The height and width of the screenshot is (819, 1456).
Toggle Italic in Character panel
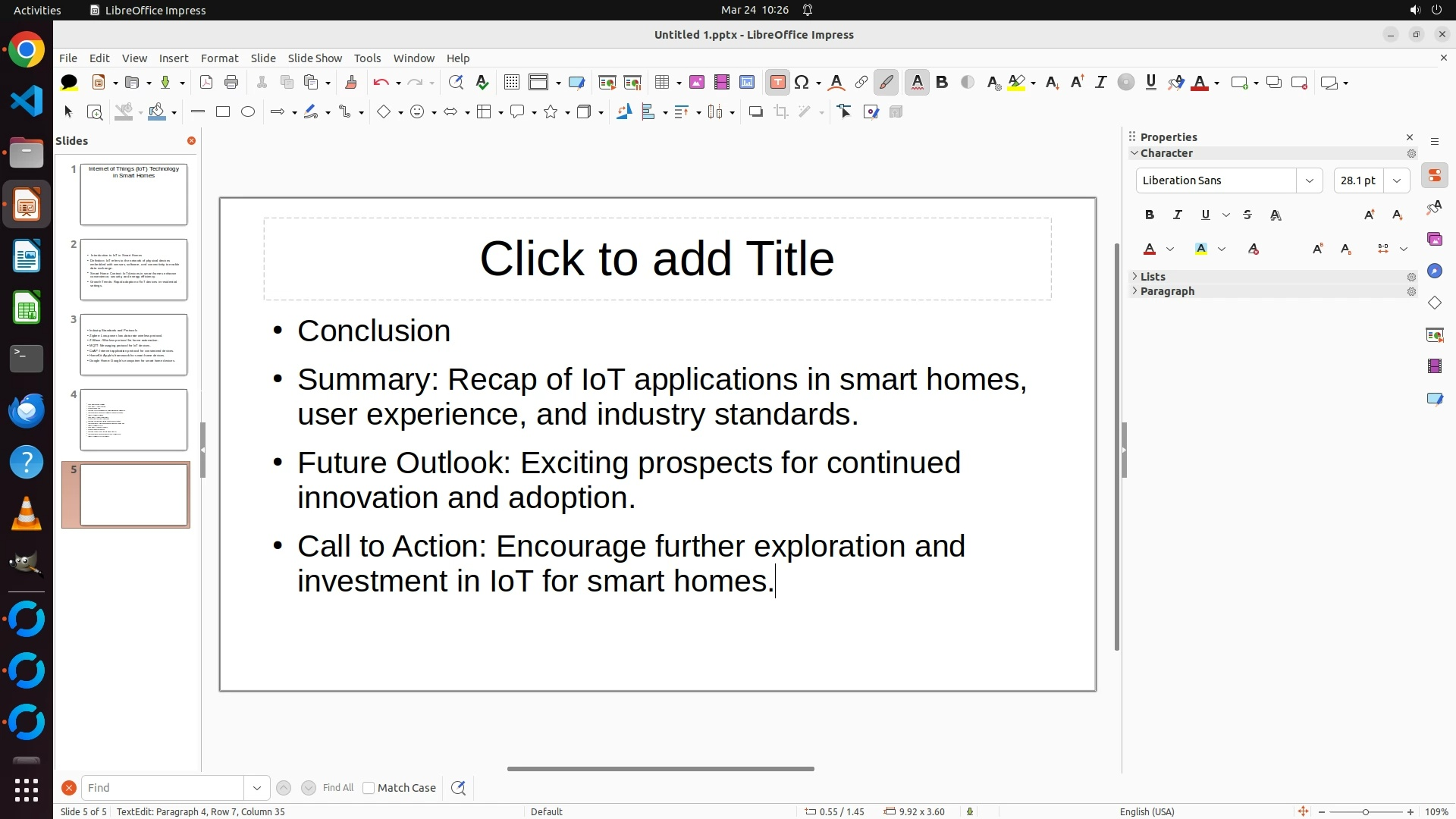1178,215
